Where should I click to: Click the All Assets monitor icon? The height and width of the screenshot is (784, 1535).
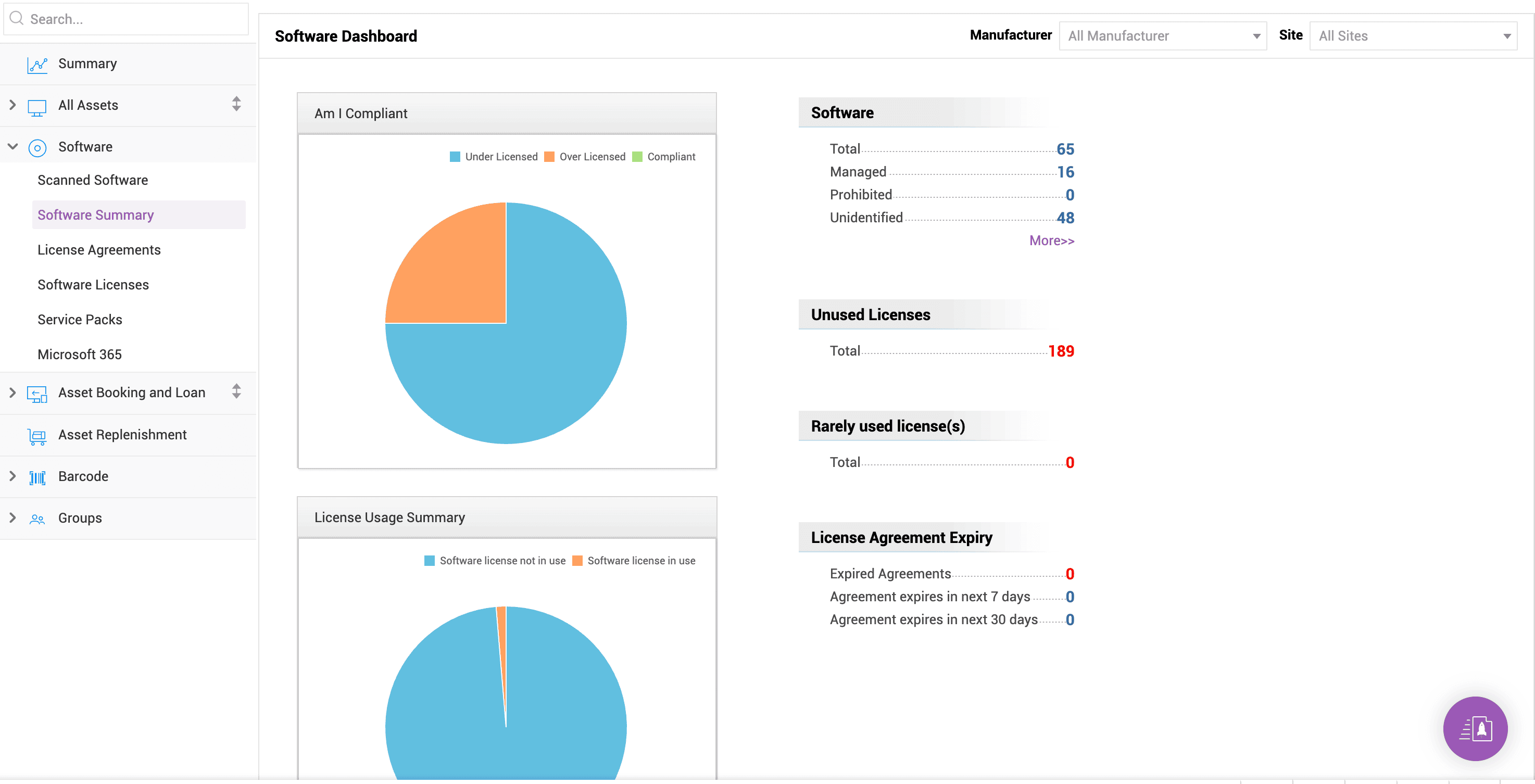point(37,107)
